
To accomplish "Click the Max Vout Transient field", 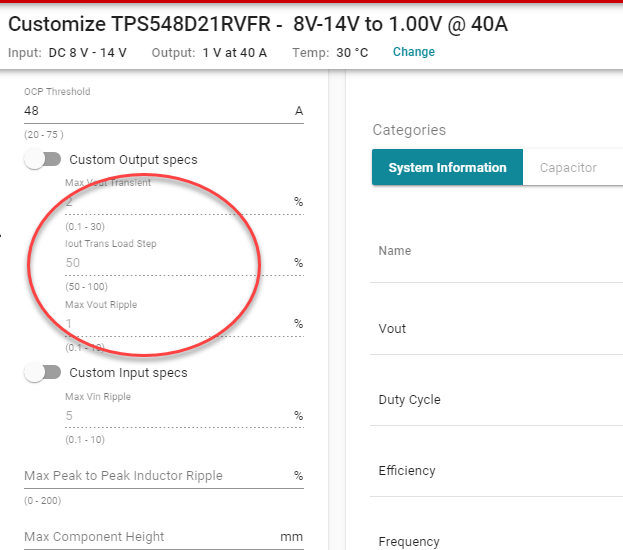I will tap(184, 202).
